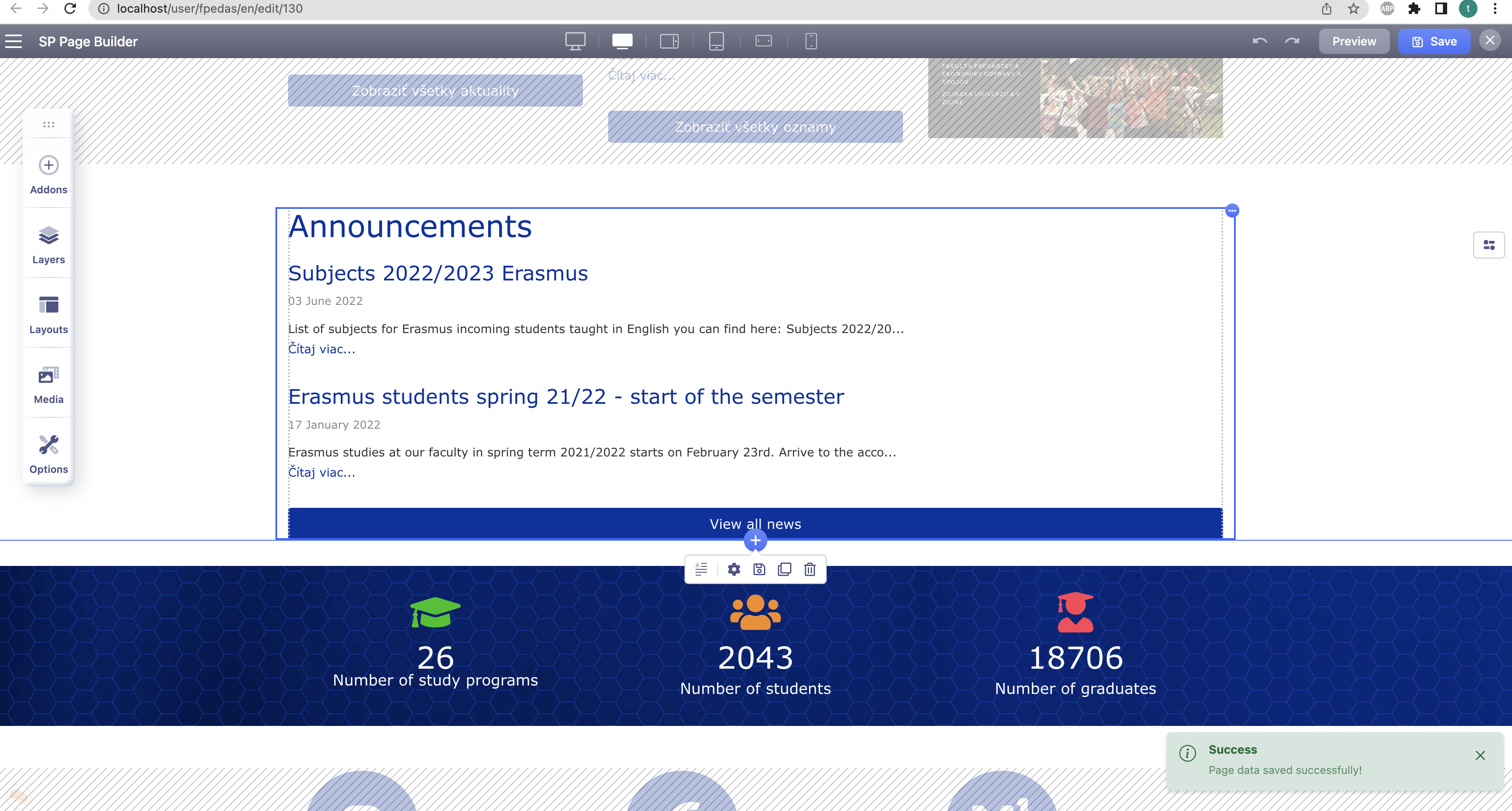Save section to library
The image size is (1512, 811).
point(759,569)
